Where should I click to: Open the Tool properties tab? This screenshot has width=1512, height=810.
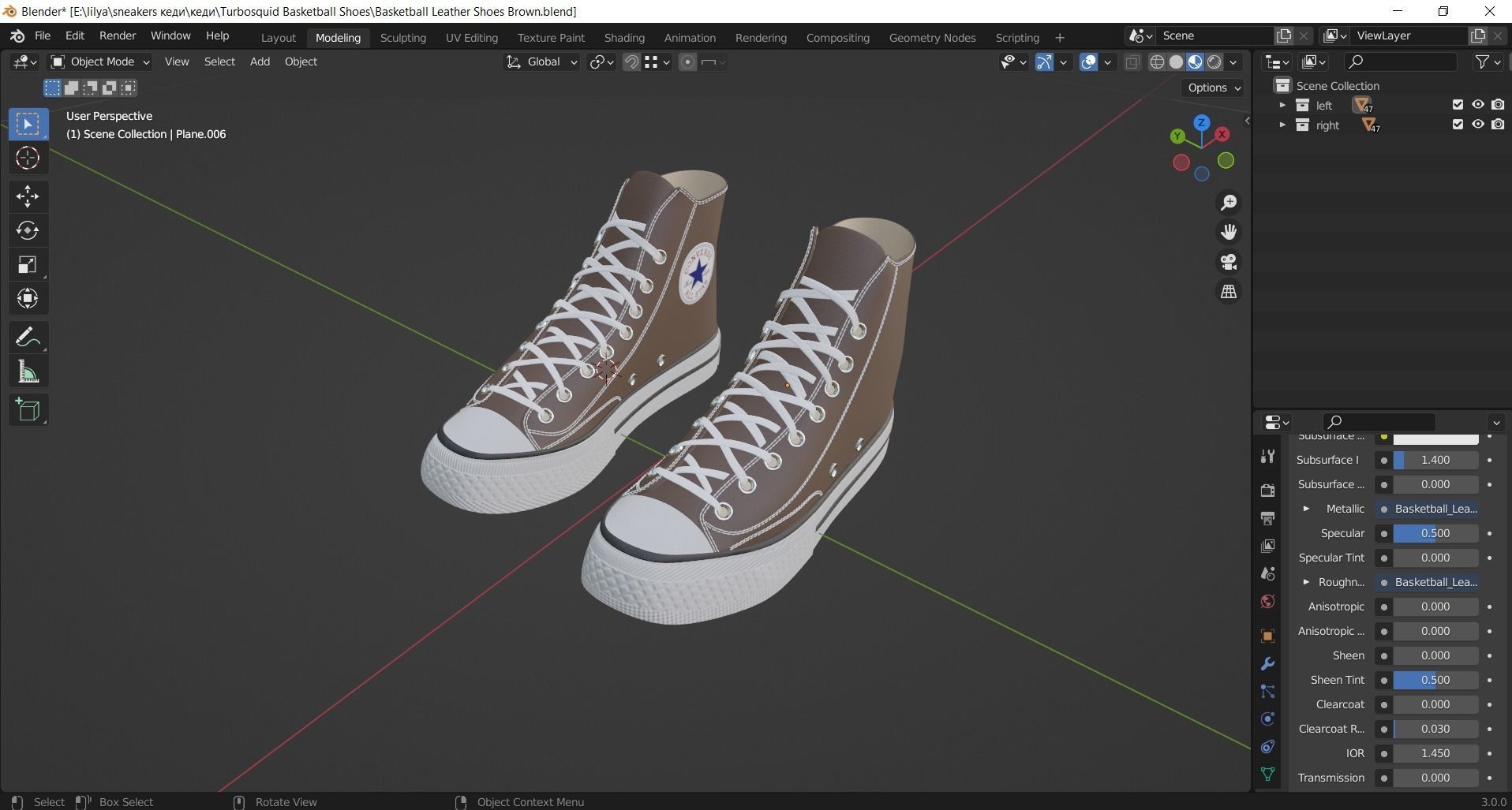(x=1267, y=456)
